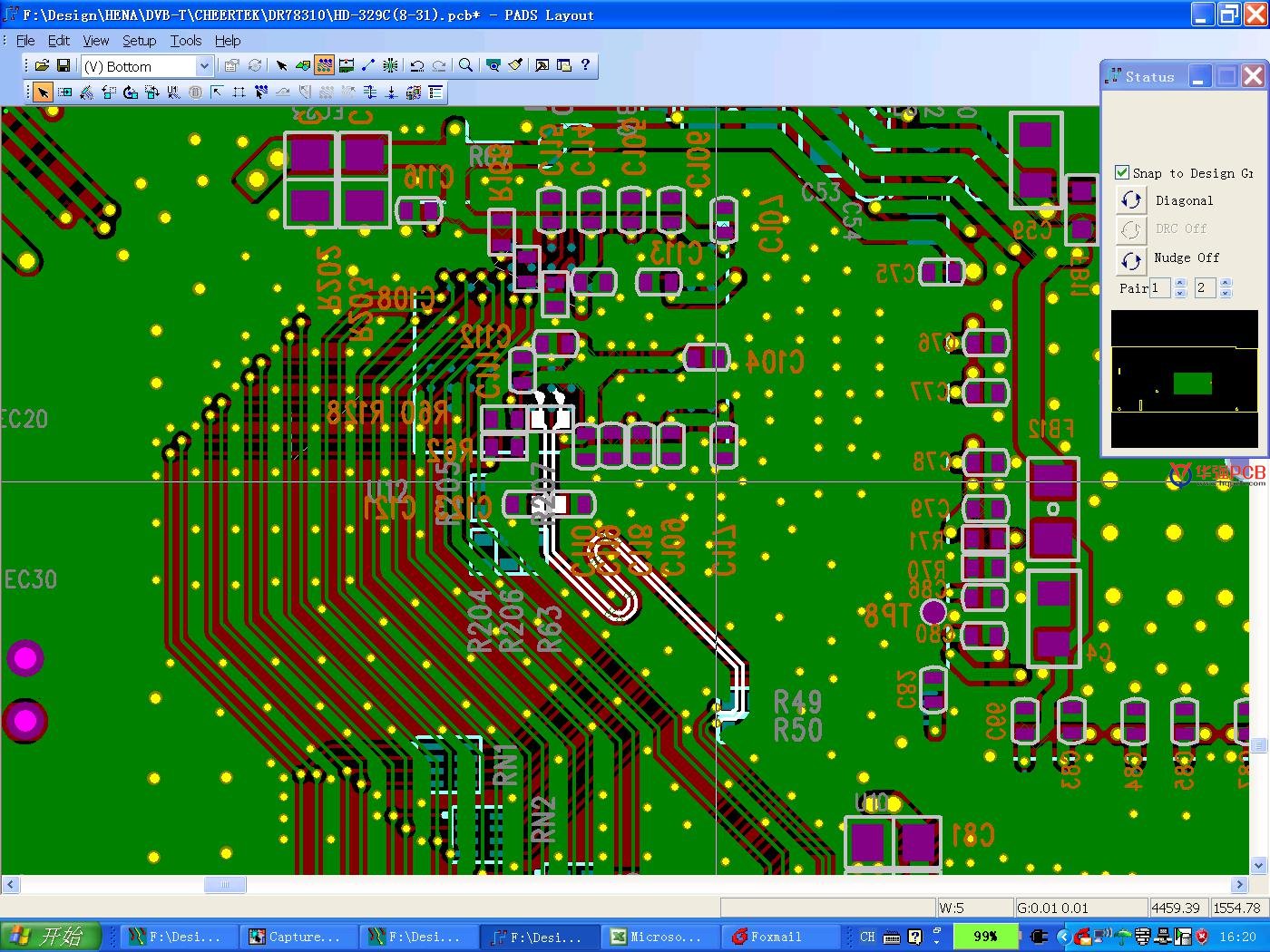The image size is (1270, 952).
Task: Click the Select mode arrow on second toolbar
Action: pos(43,92)
